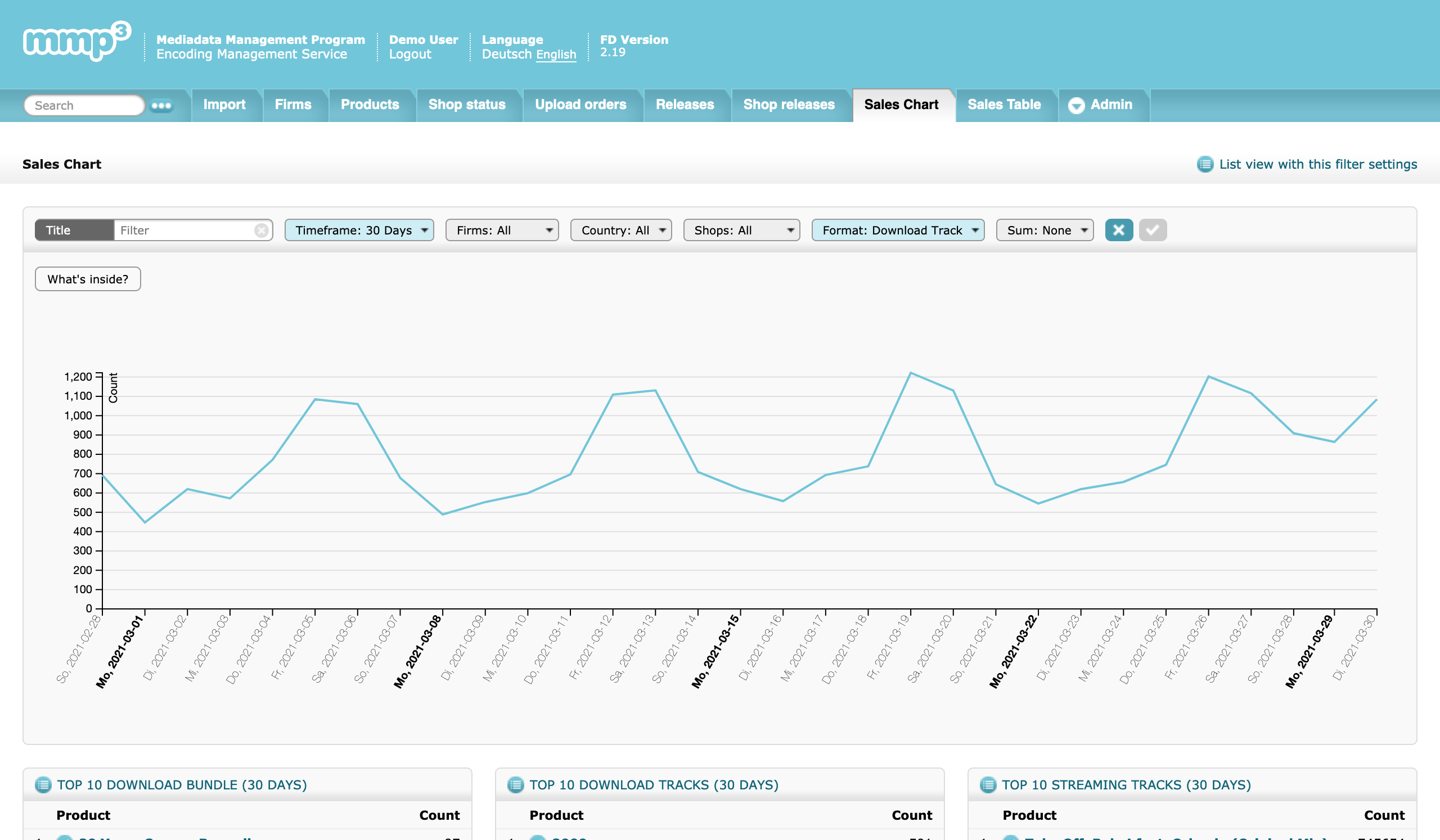
Task: Apply filters with the checkmark button
Action: (x=1152, y=230)
